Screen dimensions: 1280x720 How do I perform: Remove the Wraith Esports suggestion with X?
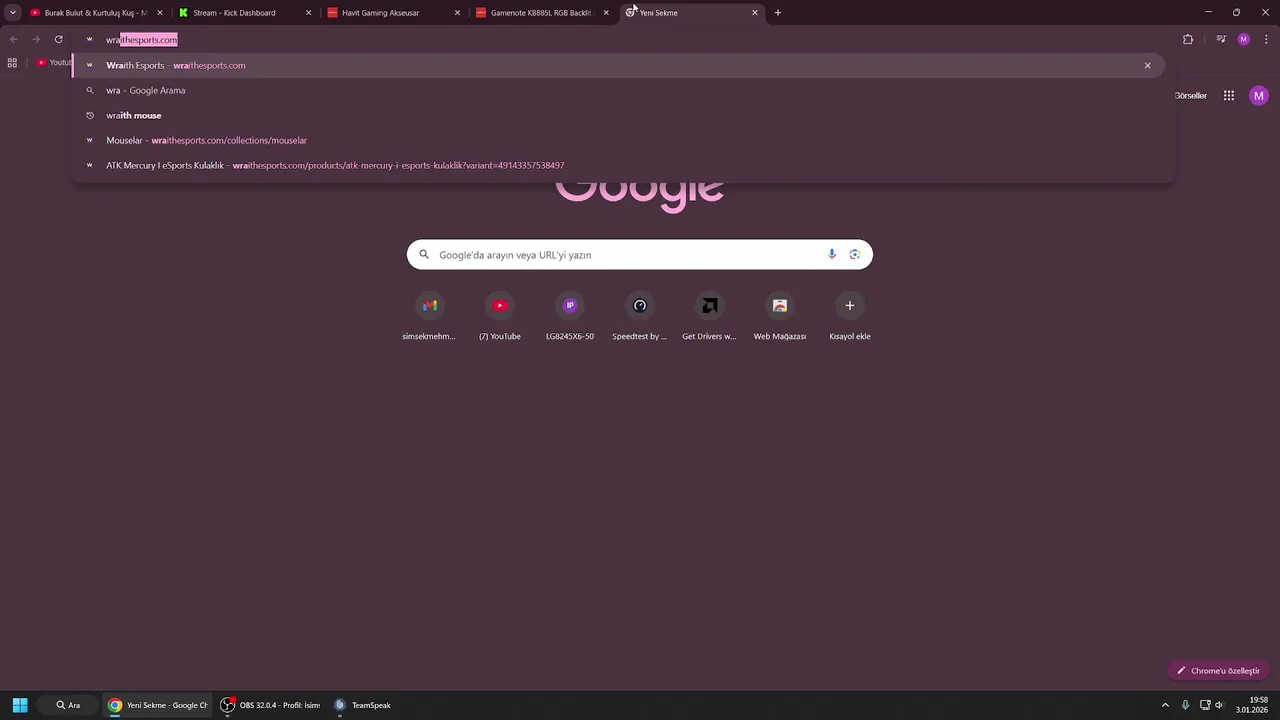(1147, 65)
